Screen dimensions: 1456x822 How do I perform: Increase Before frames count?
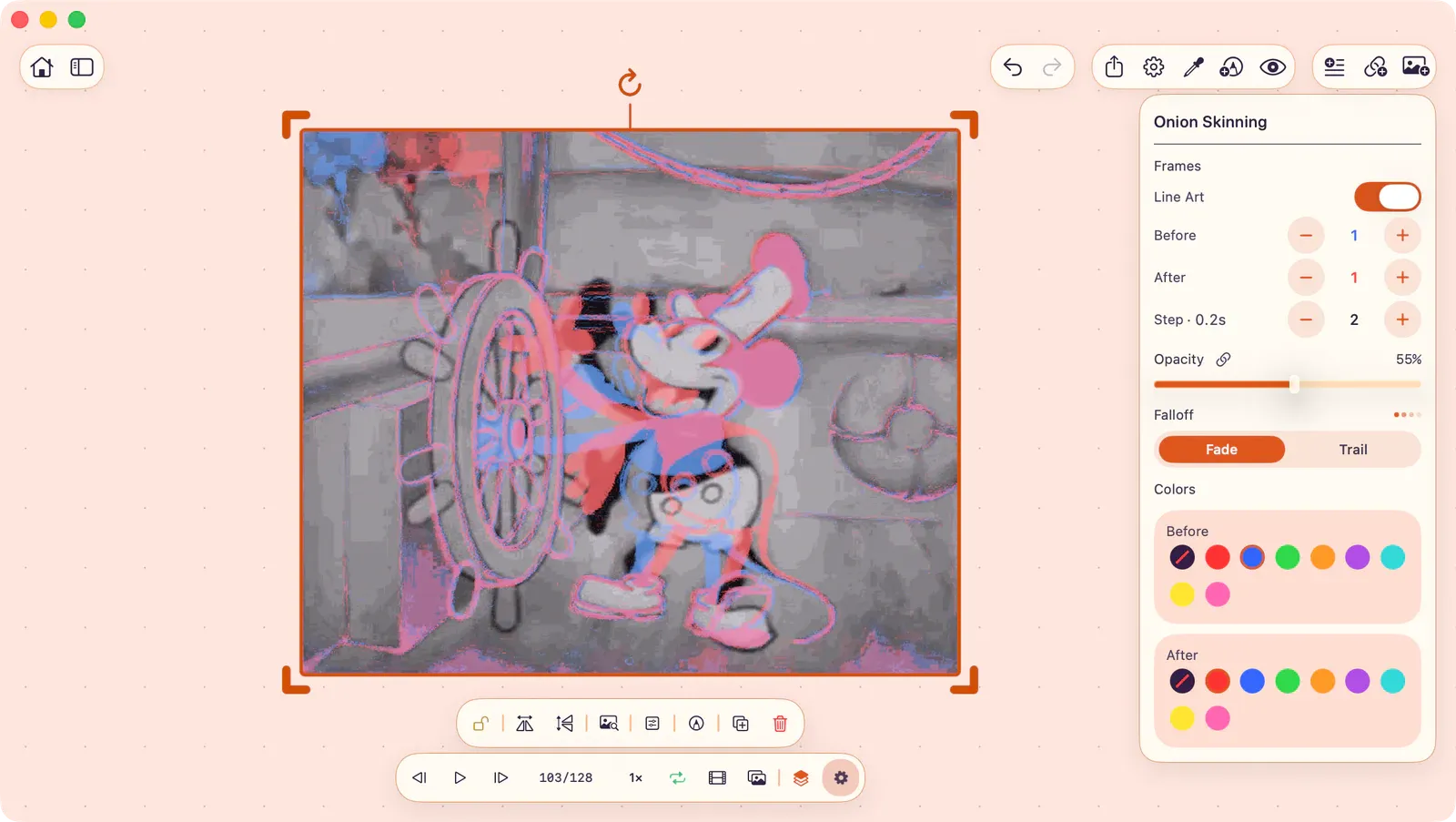1402,235
